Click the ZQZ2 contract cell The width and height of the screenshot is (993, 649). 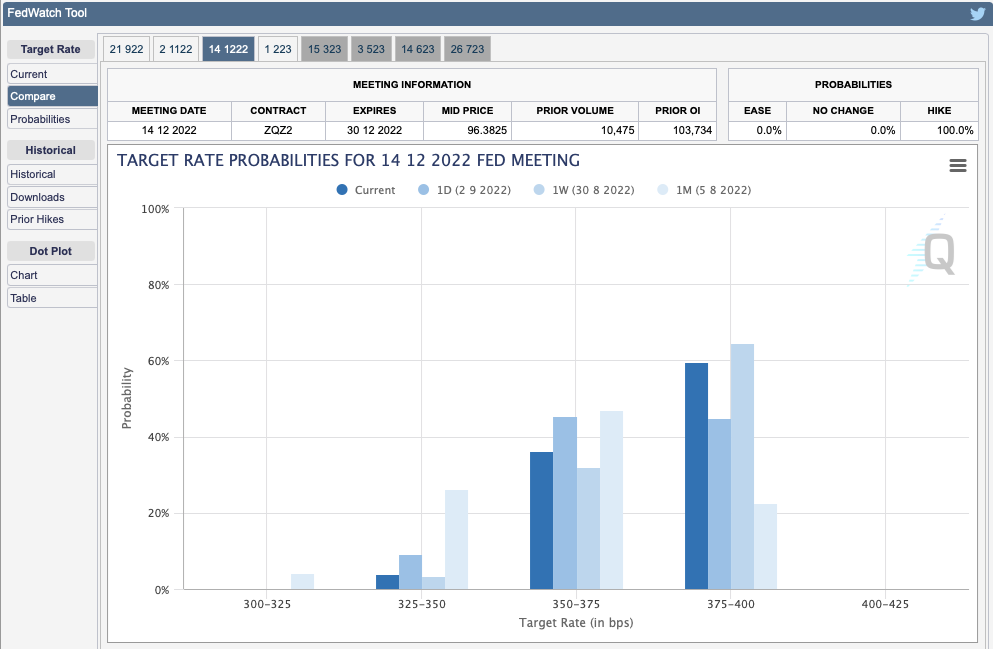[278, 130]
